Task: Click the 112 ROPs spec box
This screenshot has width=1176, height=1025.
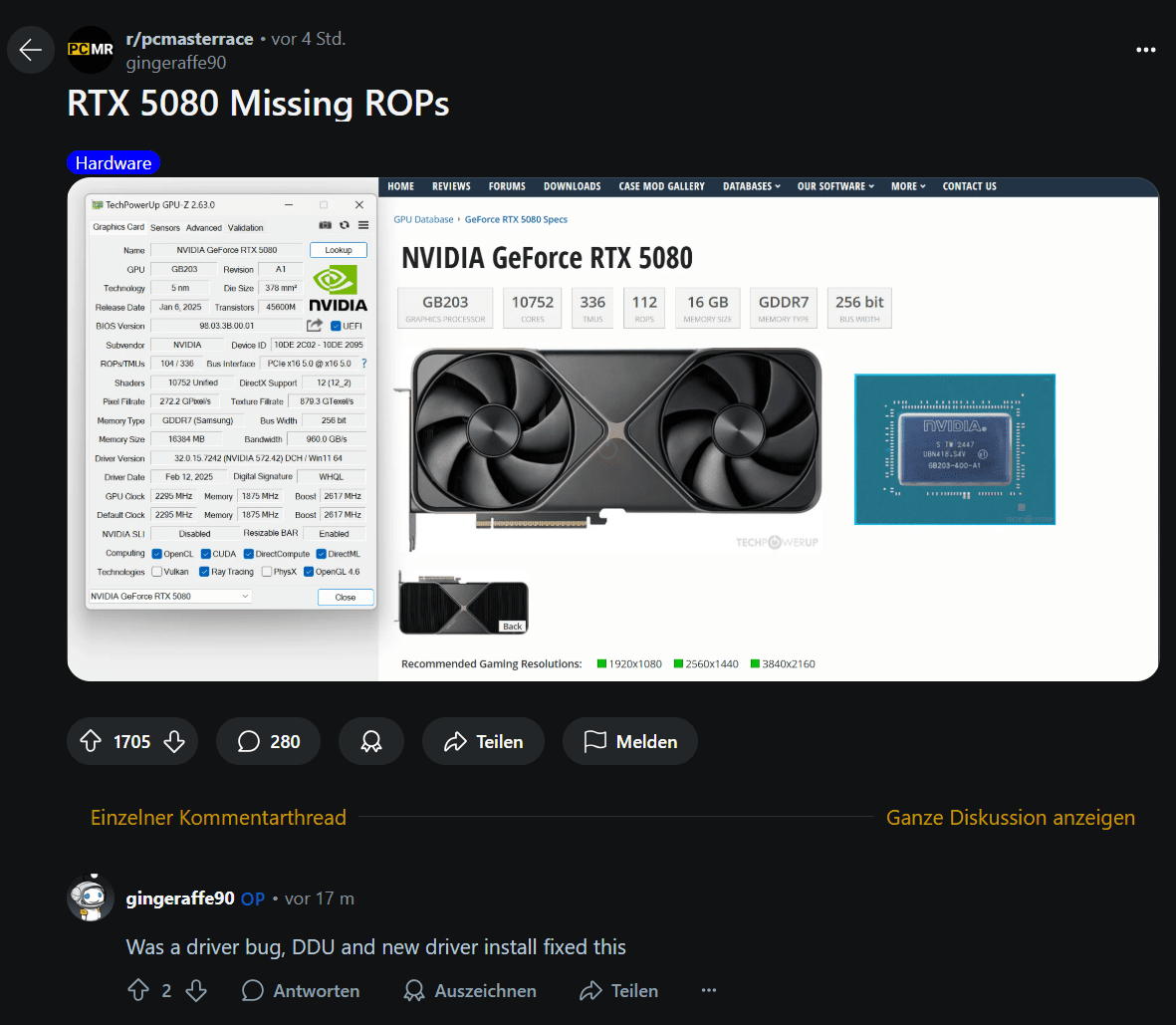Action: pos(644,308)
